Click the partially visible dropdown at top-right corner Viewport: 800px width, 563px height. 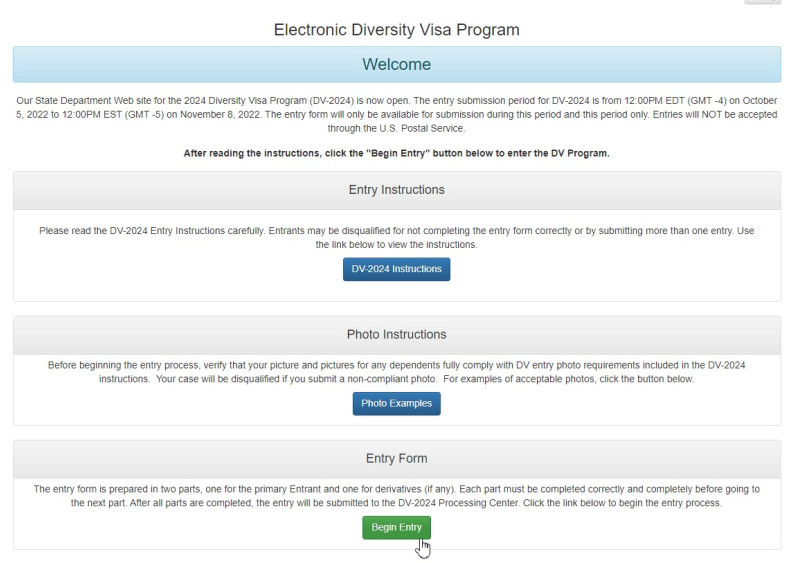click(x=763, y=2)
